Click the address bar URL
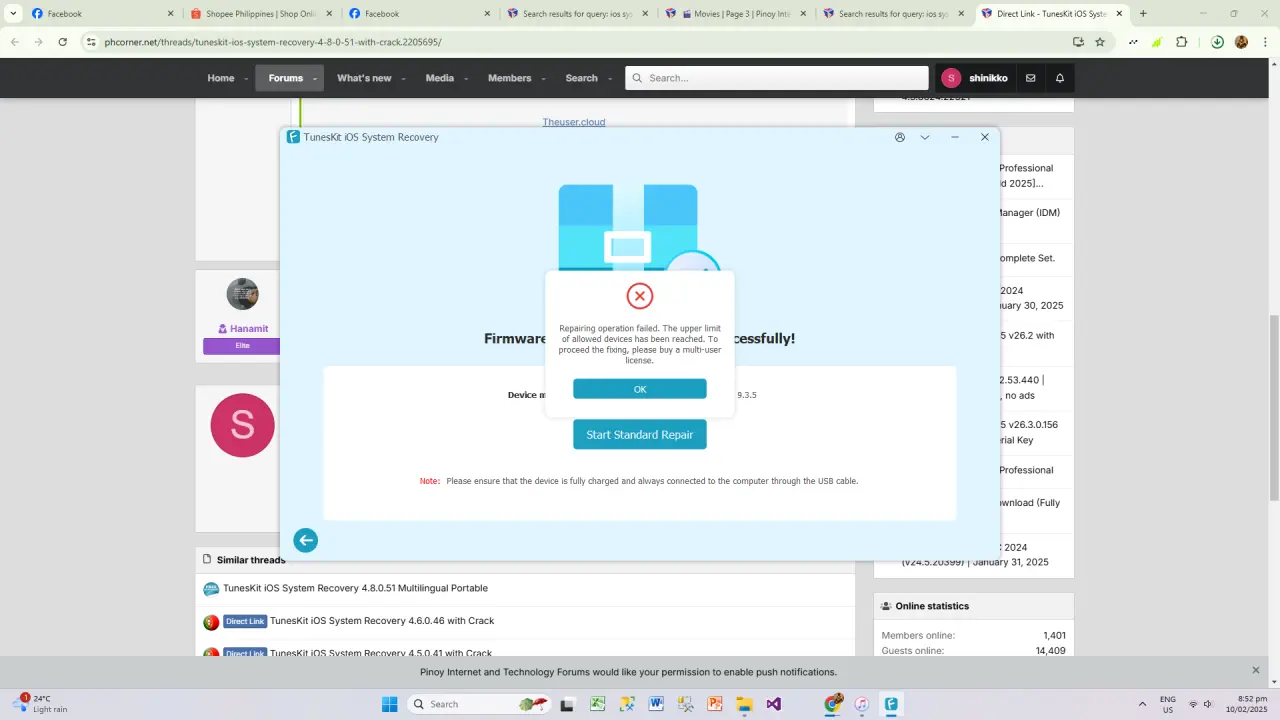The image size is (1280, 720). pyautogui.click(x=272, y=42)
